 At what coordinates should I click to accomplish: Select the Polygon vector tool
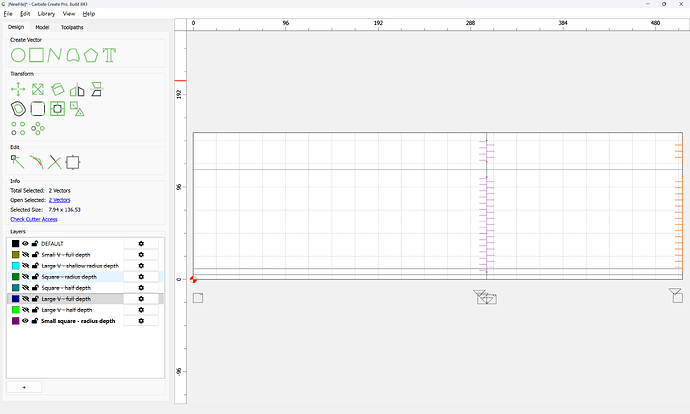click(91, 55)
